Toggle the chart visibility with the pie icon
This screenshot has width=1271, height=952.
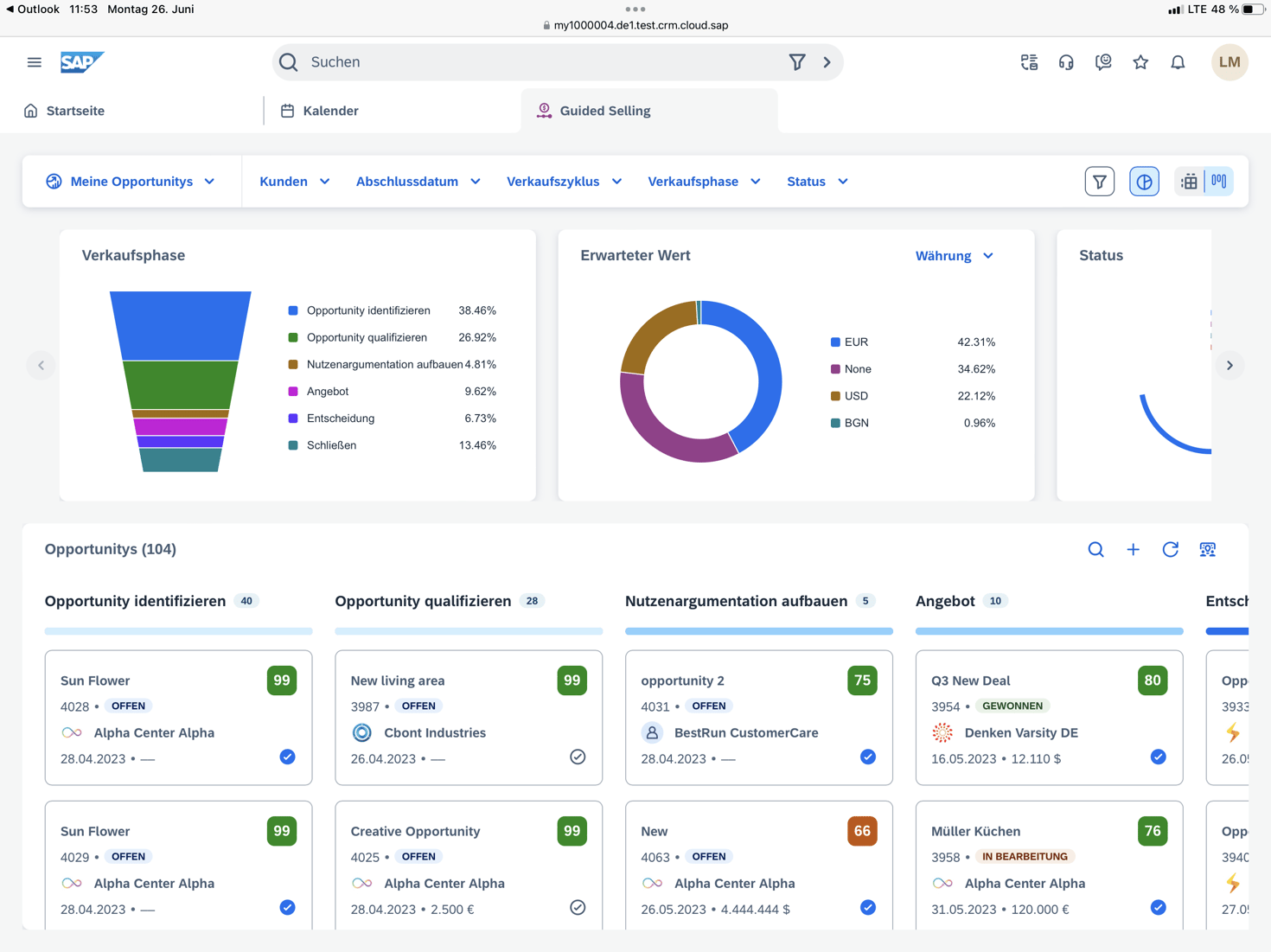(x=1144, y=182)
